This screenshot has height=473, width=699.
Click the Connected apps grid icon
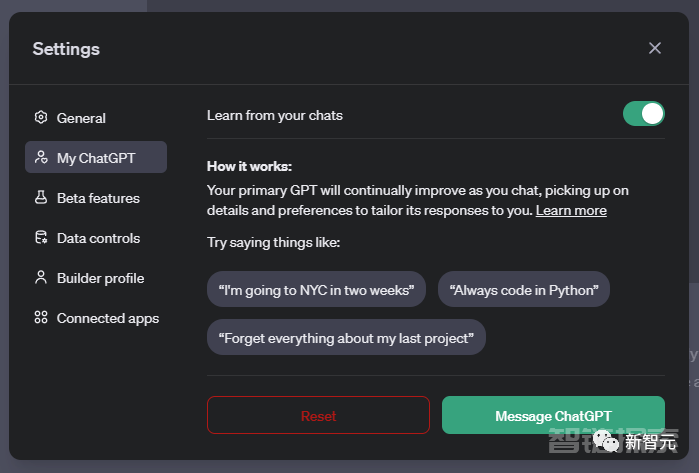(x=41, y=317)
